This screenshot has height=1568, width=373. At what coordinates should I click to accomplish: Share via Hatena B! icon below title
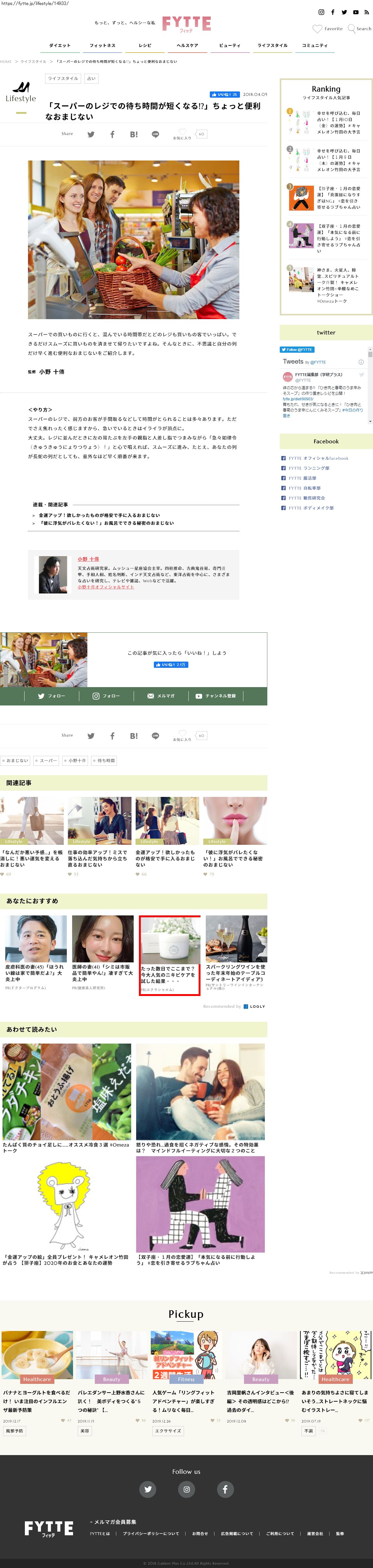[x=134, y=134]
